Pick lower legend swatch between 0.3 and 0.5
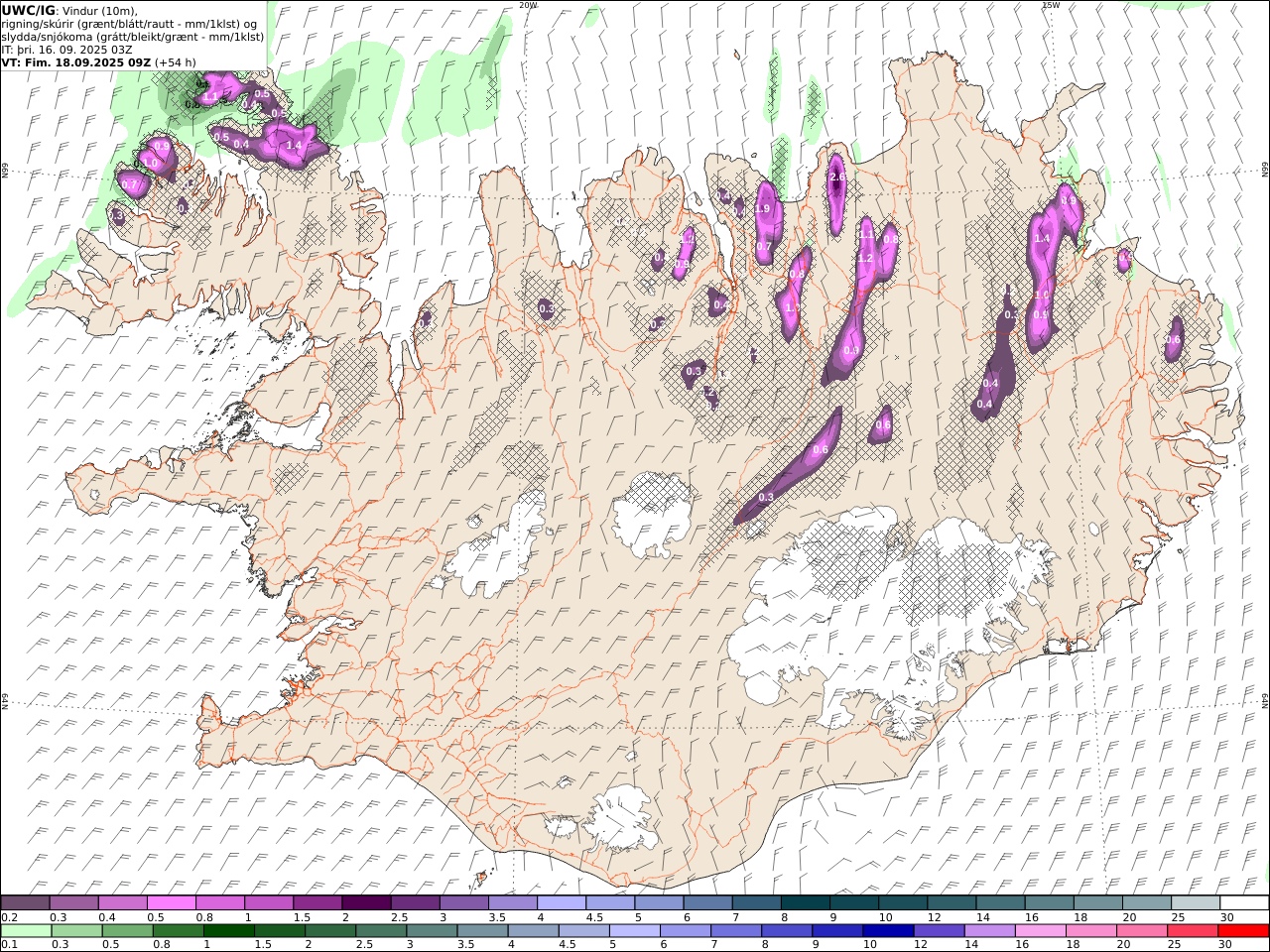Viewport: 1270px width, 952px height. pos(76,930)
